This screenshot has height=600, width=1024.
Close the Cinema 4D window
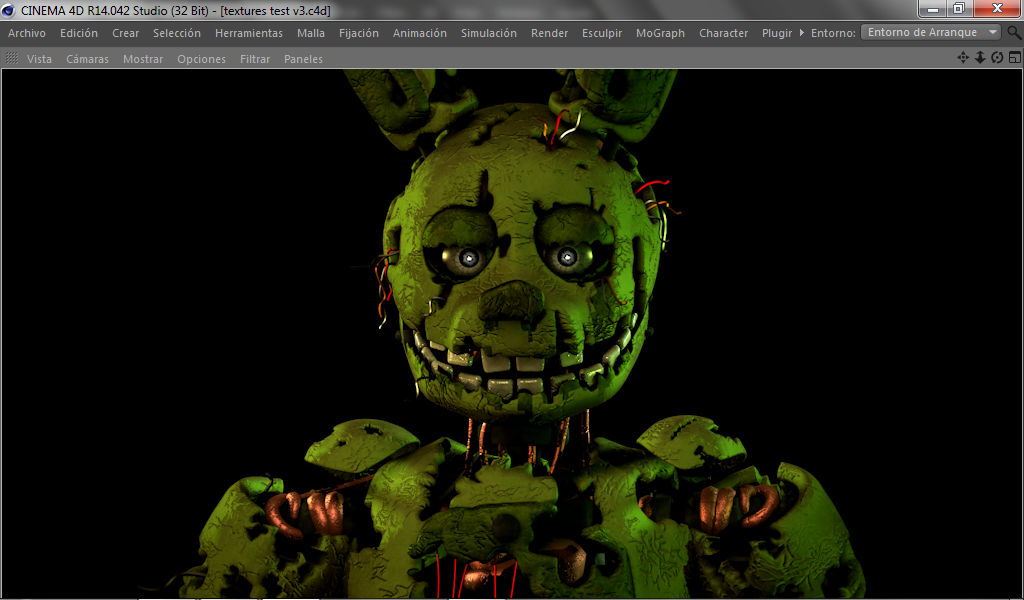[997, 8]
